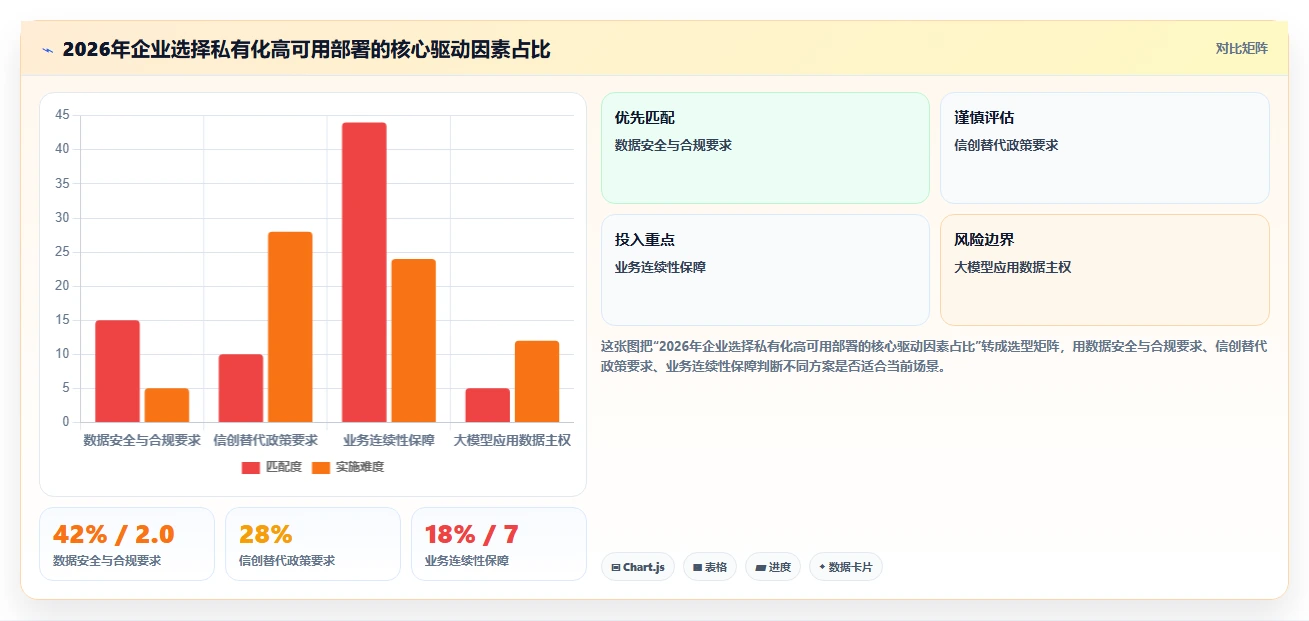The width and height of the screenshot is (1309, 621).
Task: Click the red bar for 业务连续性保障
Action: coord(364,272)
